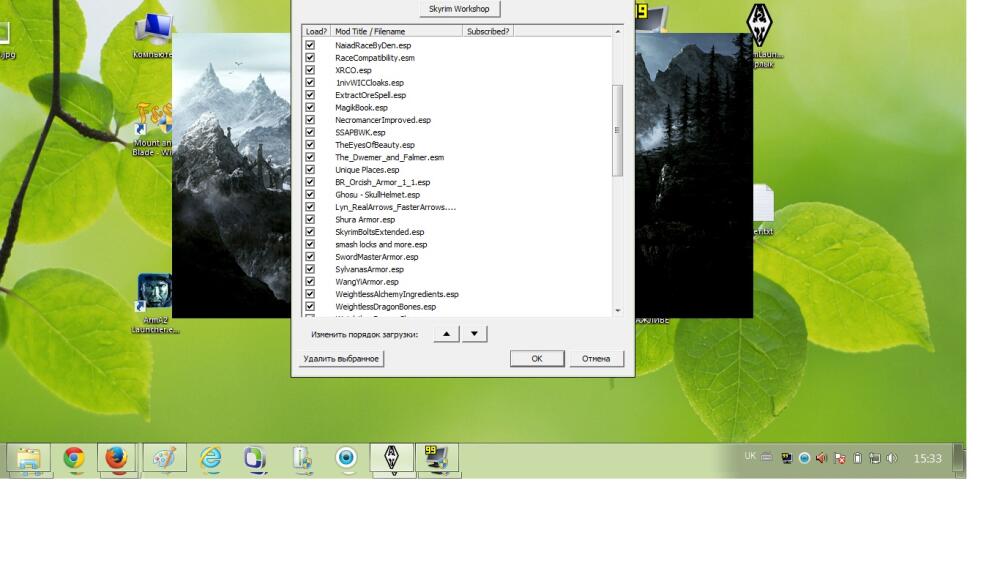Click the scrollbar up arrow
This screenshot has width=1000, height=562.
(x=617, y=31)
